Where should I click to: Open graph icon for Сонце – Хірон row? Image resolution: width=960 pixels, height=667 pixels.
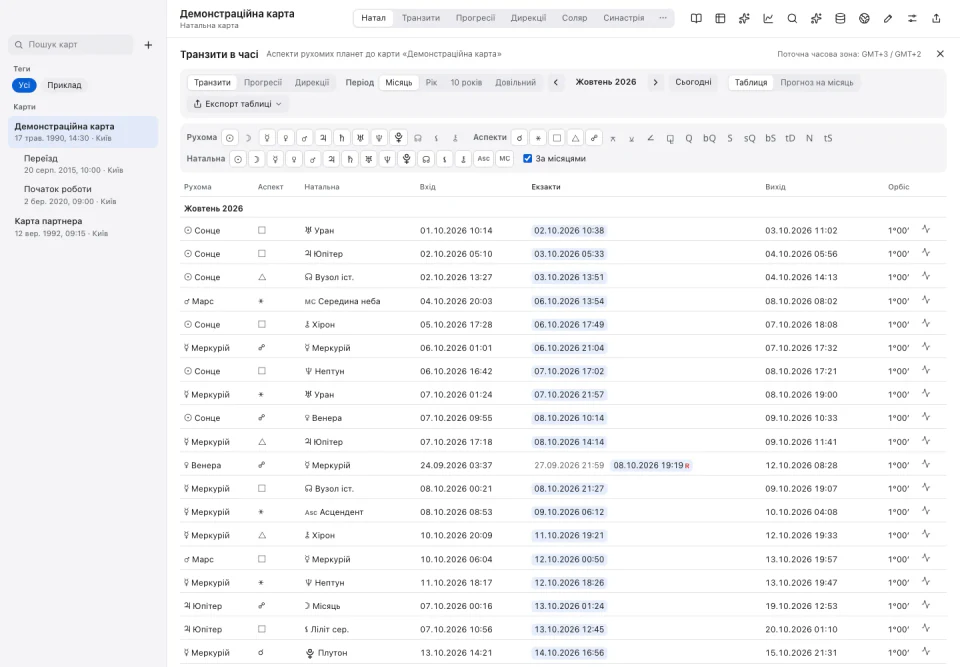click(926, 323)
